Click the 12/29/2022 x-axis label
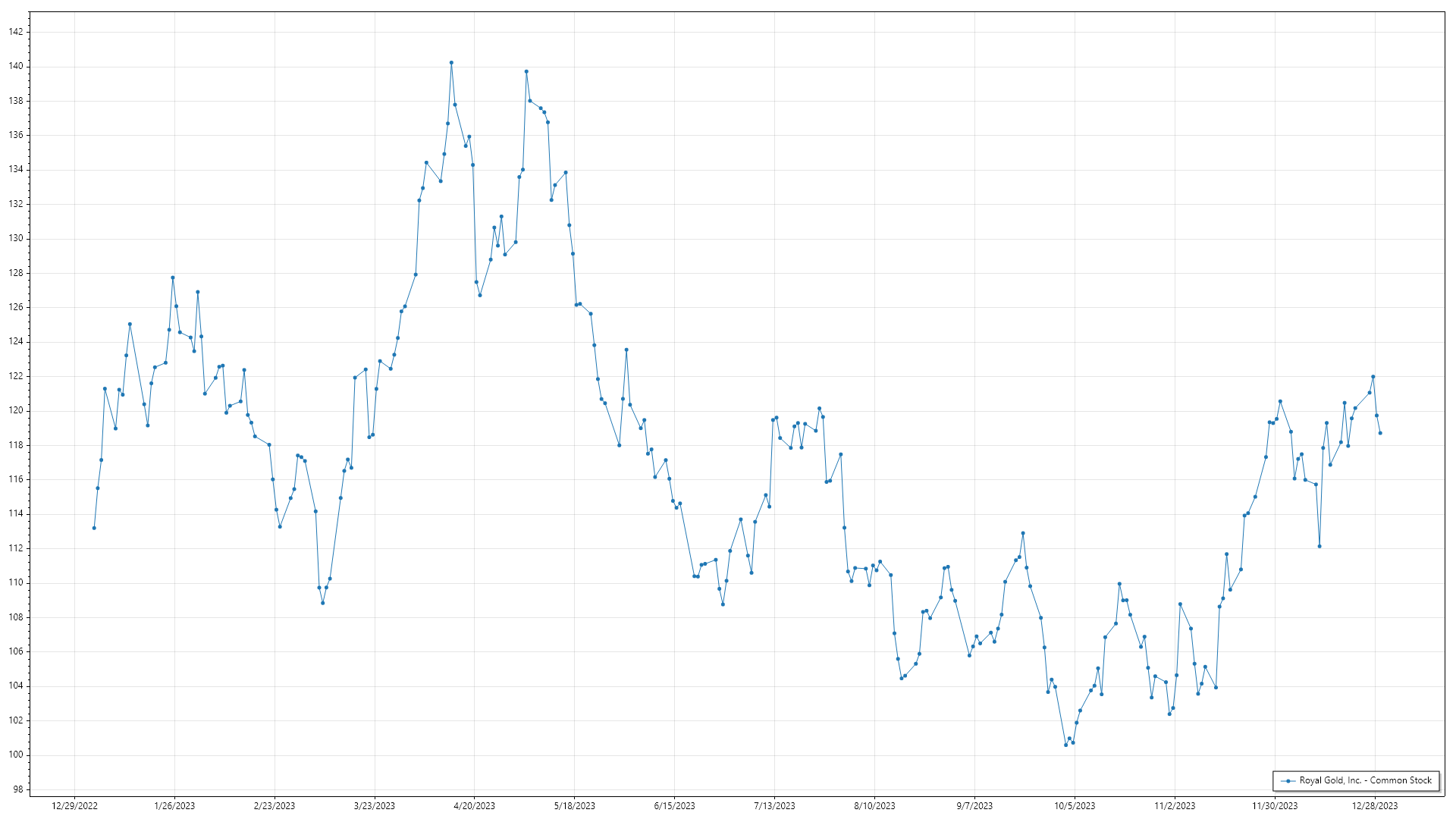 click(x=74, y=806)
